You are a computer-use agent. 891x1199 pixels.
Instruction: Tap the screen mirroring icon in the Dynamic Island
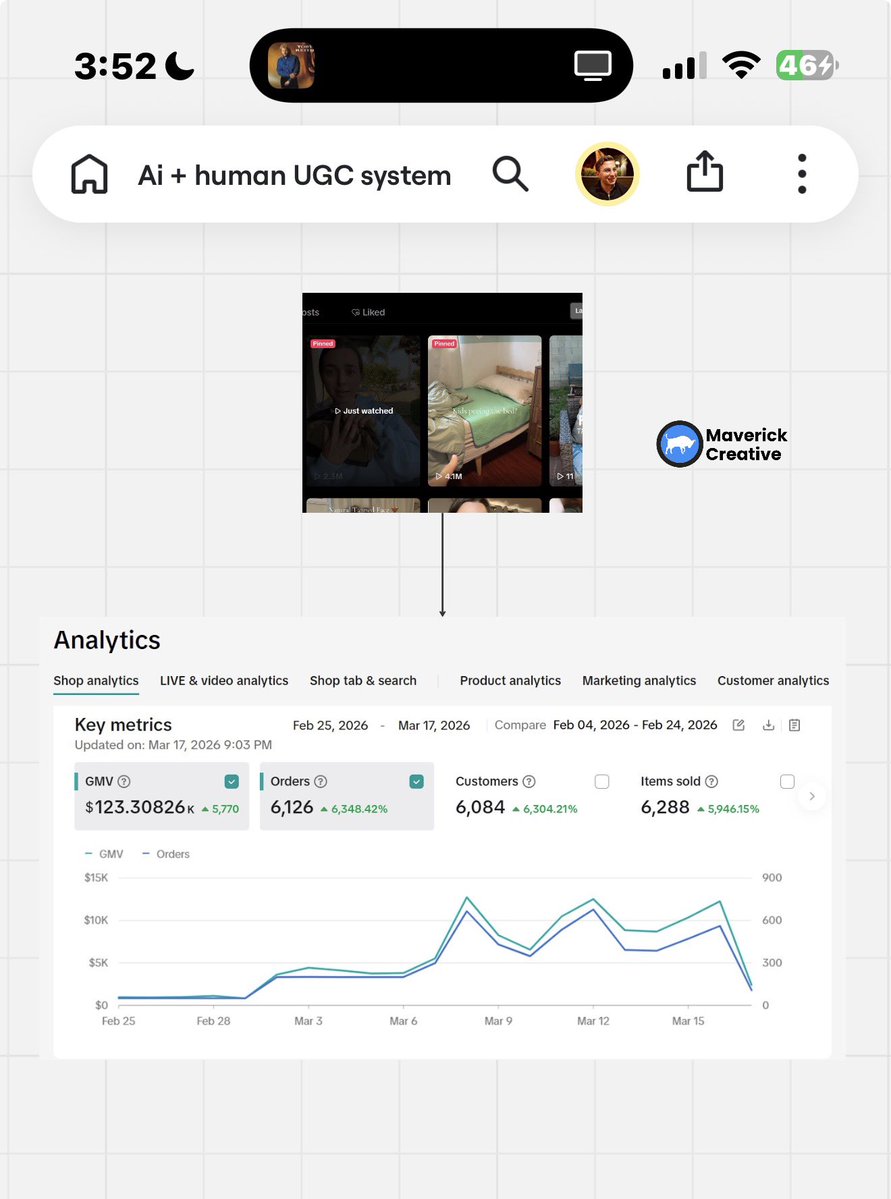click(592, 63)
